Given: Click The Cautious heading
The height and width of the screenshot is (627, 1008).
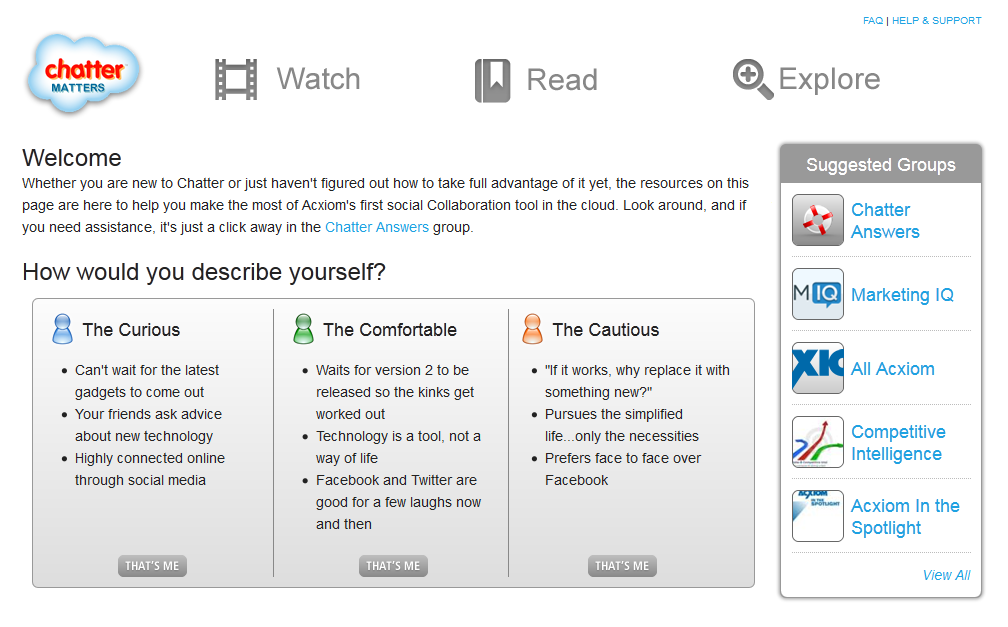Looking at the screenshot, I should tap(606, 330).
